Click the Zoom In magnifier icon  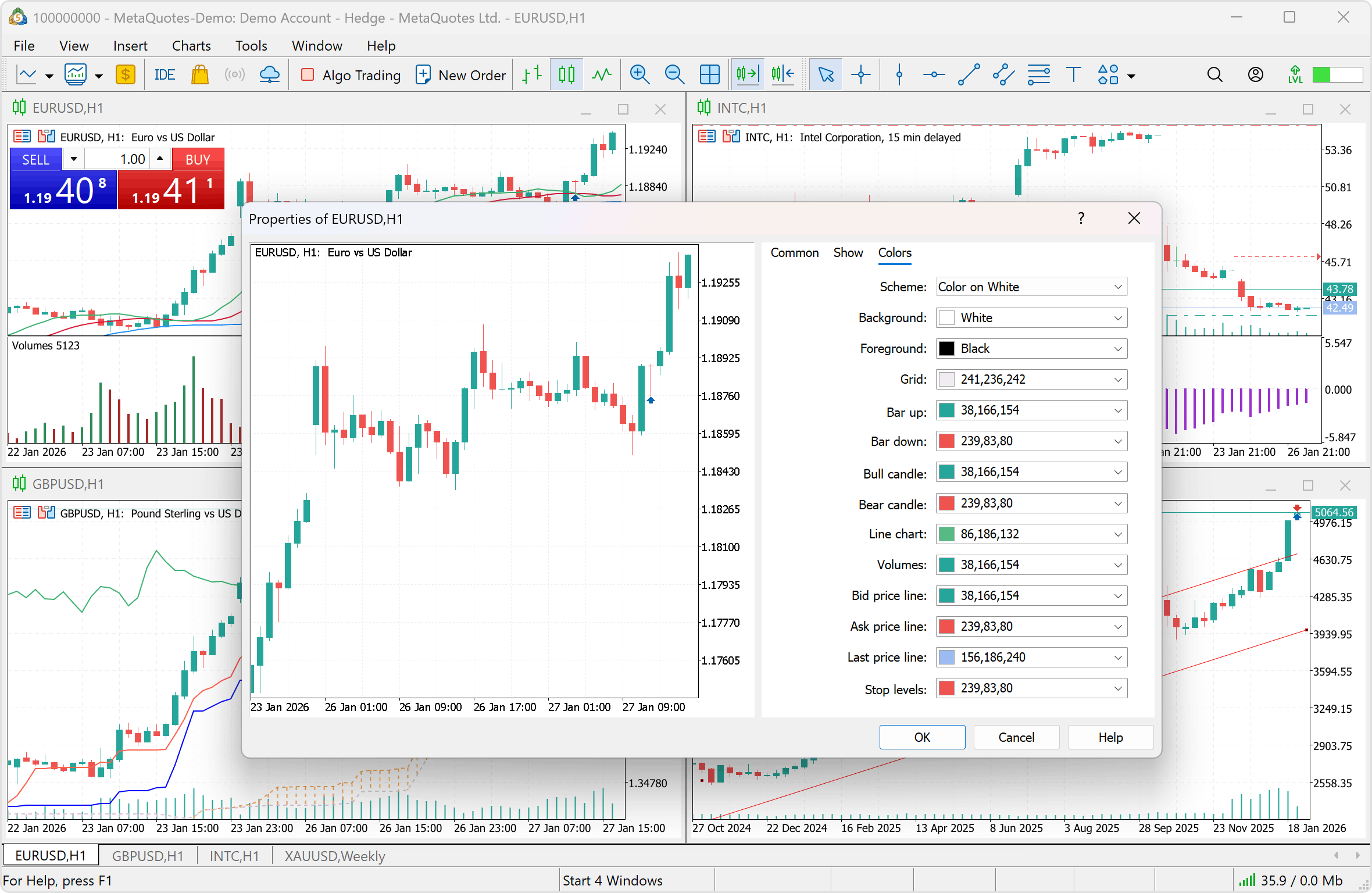[x=639, y=75]
